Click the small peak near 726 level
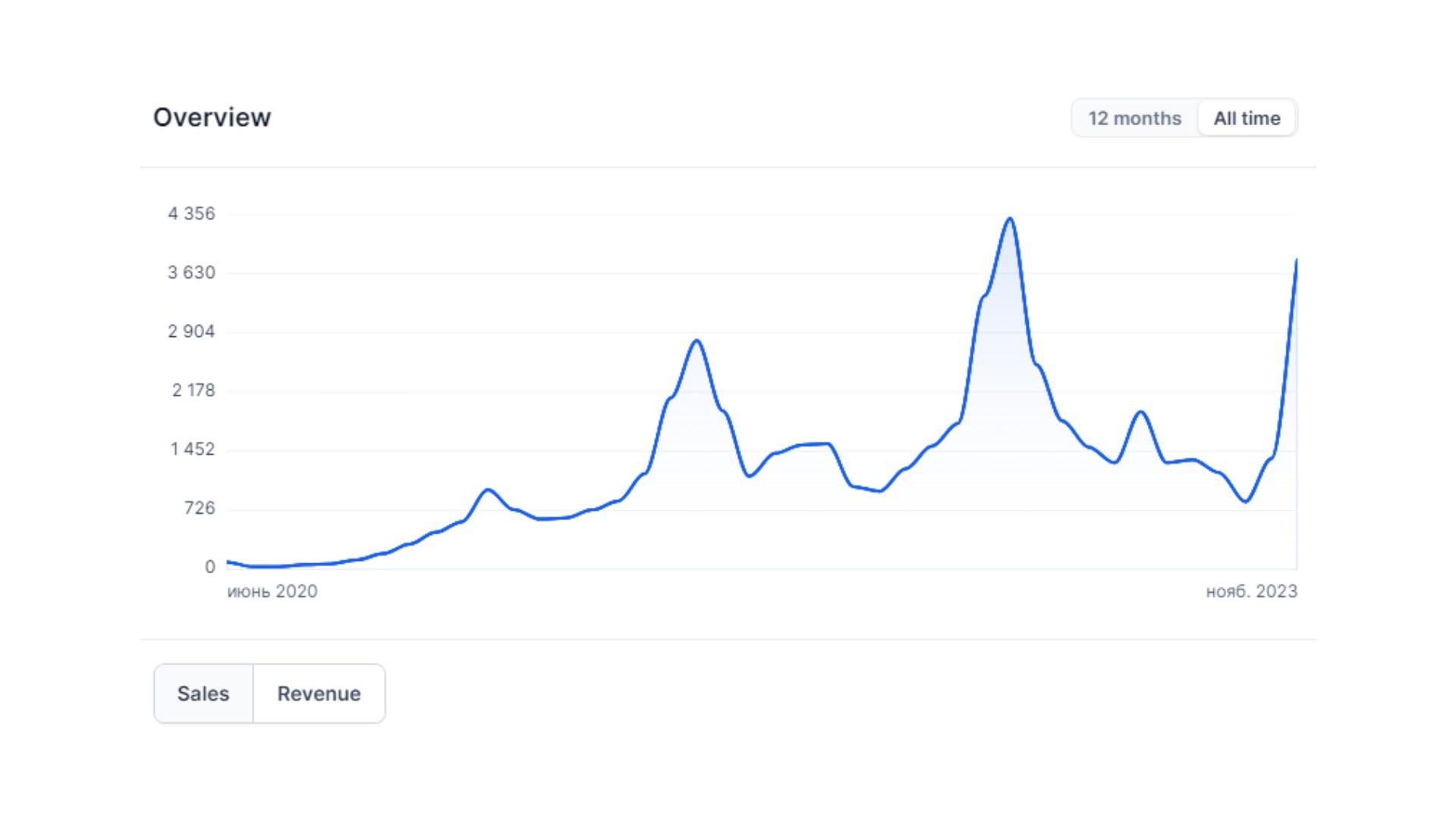1456x819 pixels. pyautogui.click(x=488, y=490)
